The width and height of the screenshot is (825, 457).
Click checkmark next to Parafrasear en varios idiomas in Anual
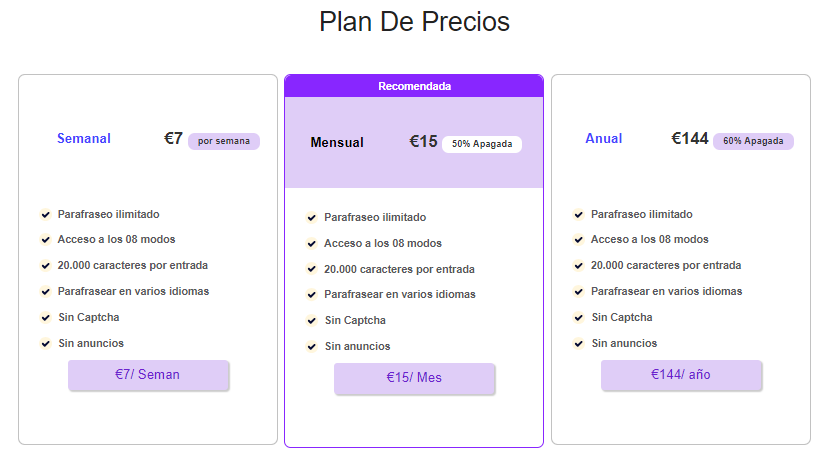tap(579, 291)
